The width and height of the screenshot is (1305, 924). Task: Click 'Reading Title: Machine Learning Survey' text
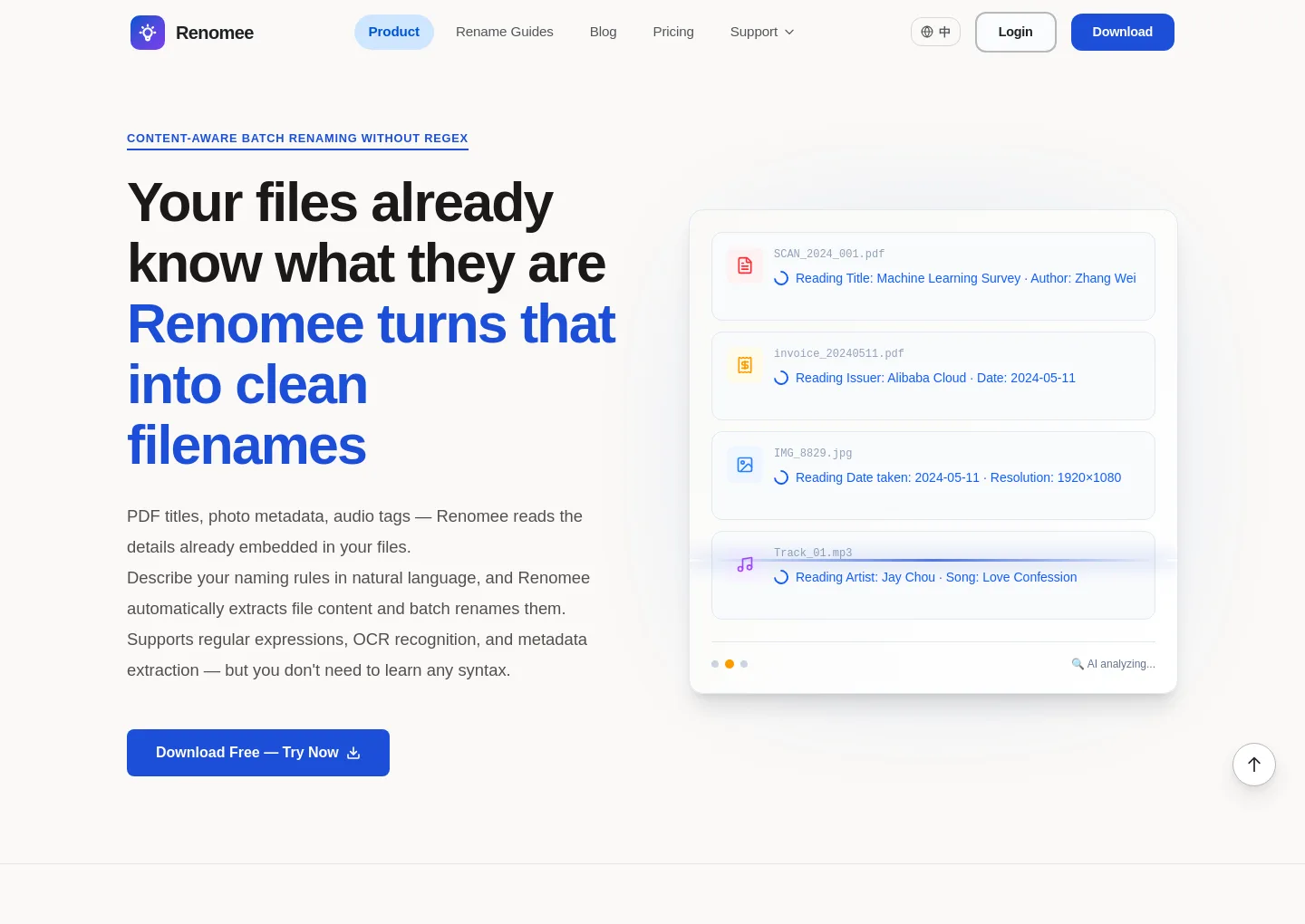pyautogui.click(x=908, y=278)
